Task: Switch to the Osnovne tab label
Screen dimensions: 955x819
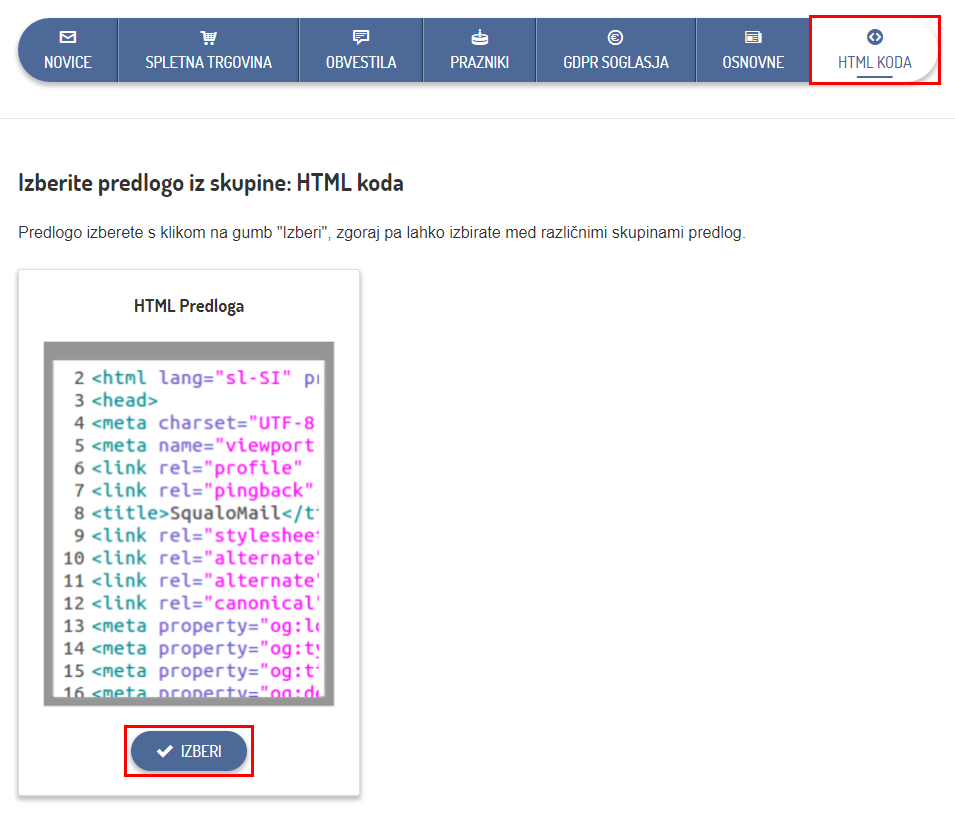Action: tap(753, 63)
